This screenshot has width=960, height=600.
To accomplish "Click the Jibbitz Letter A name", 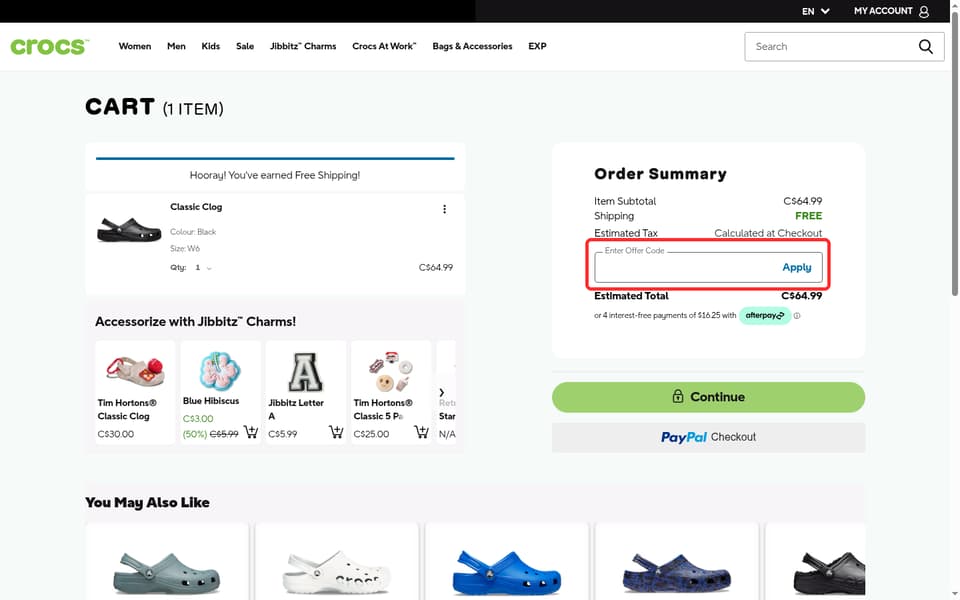I will pos(296,410).
